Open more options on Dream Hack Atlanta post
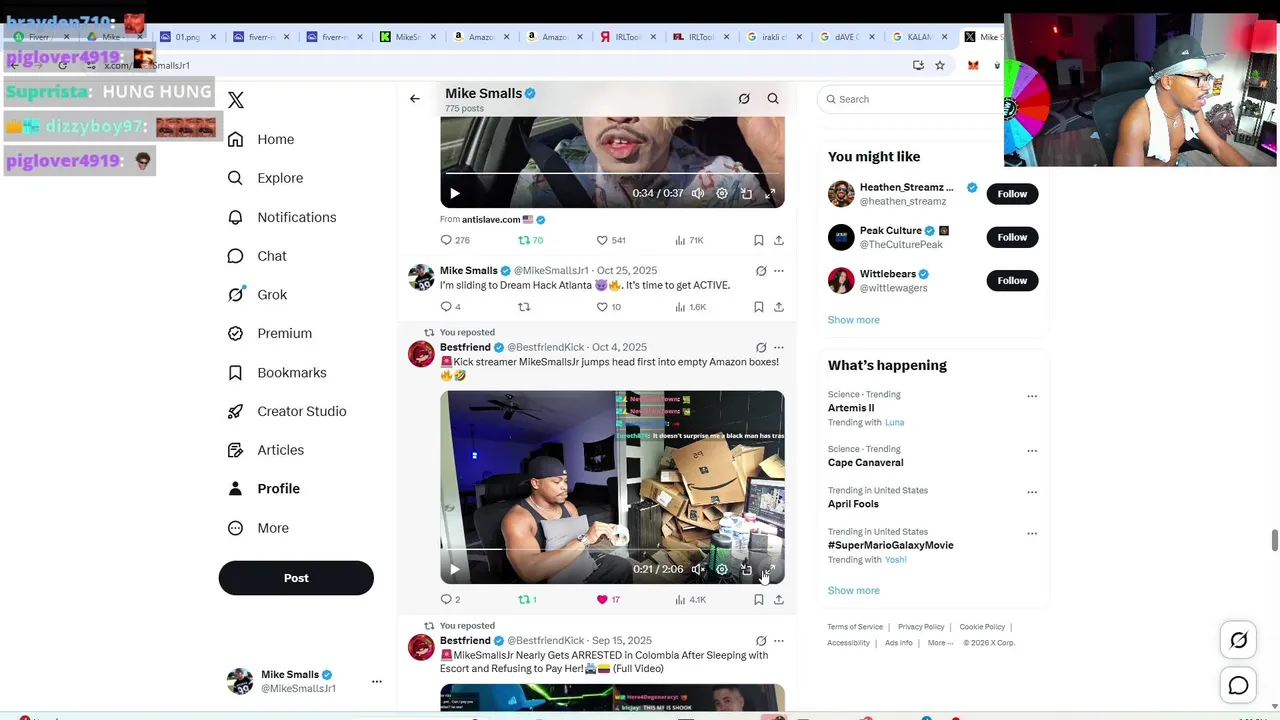This screenshot has width=1280, height=720. tap(779, 271)
